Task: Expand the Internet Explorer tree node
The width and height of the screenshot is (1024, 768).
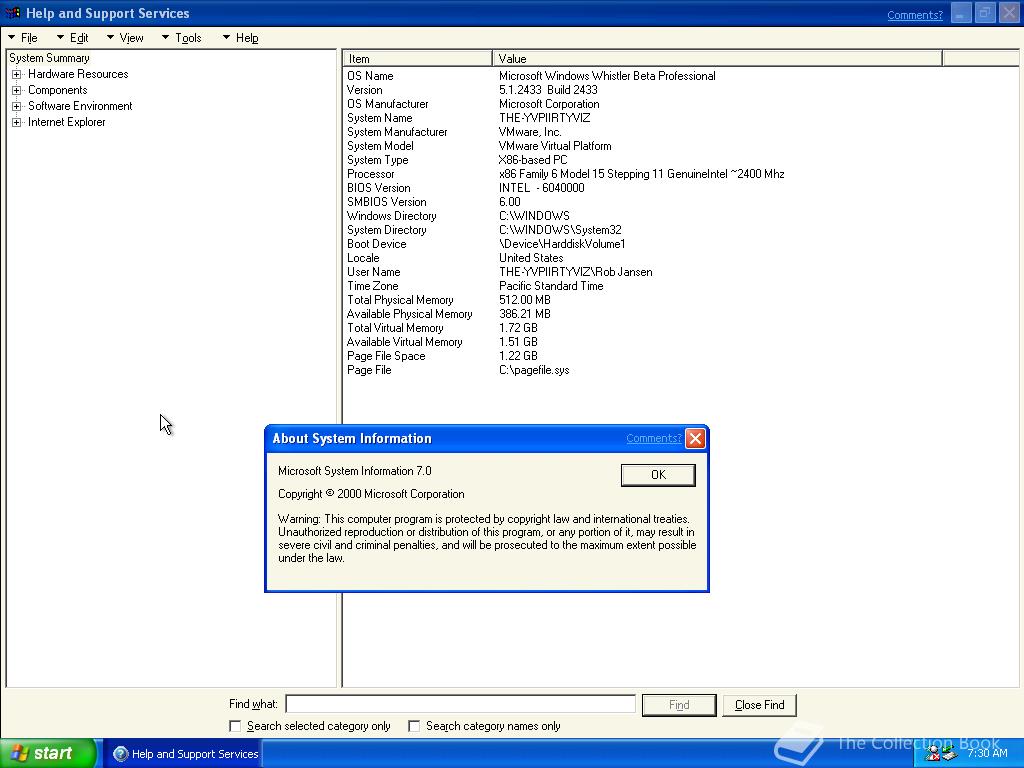Action: point(17,122)
